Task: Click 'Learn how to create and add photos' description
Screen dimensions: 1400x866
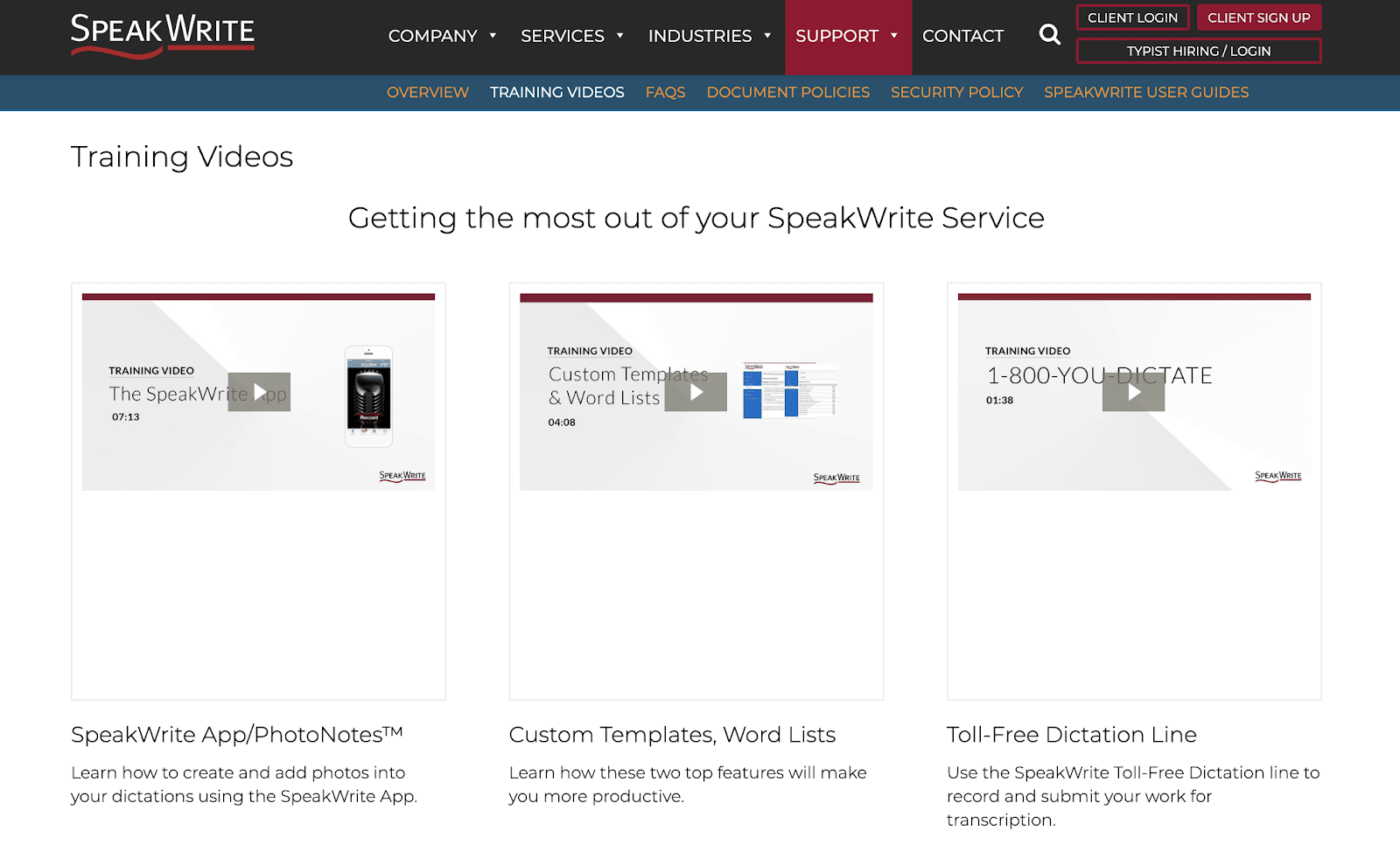Action: 244,785
